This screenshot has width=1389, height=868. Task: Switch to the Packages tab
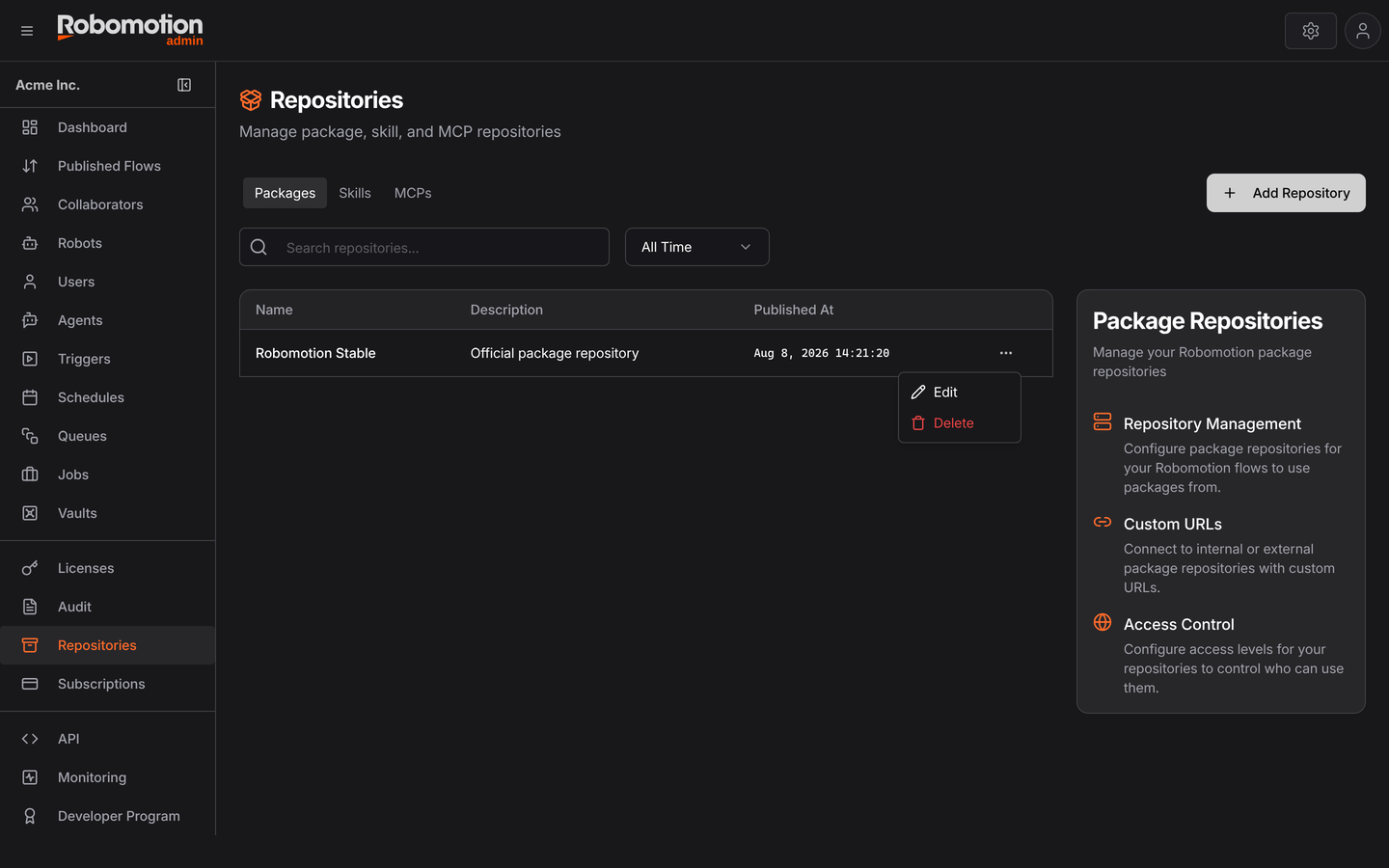285,193
